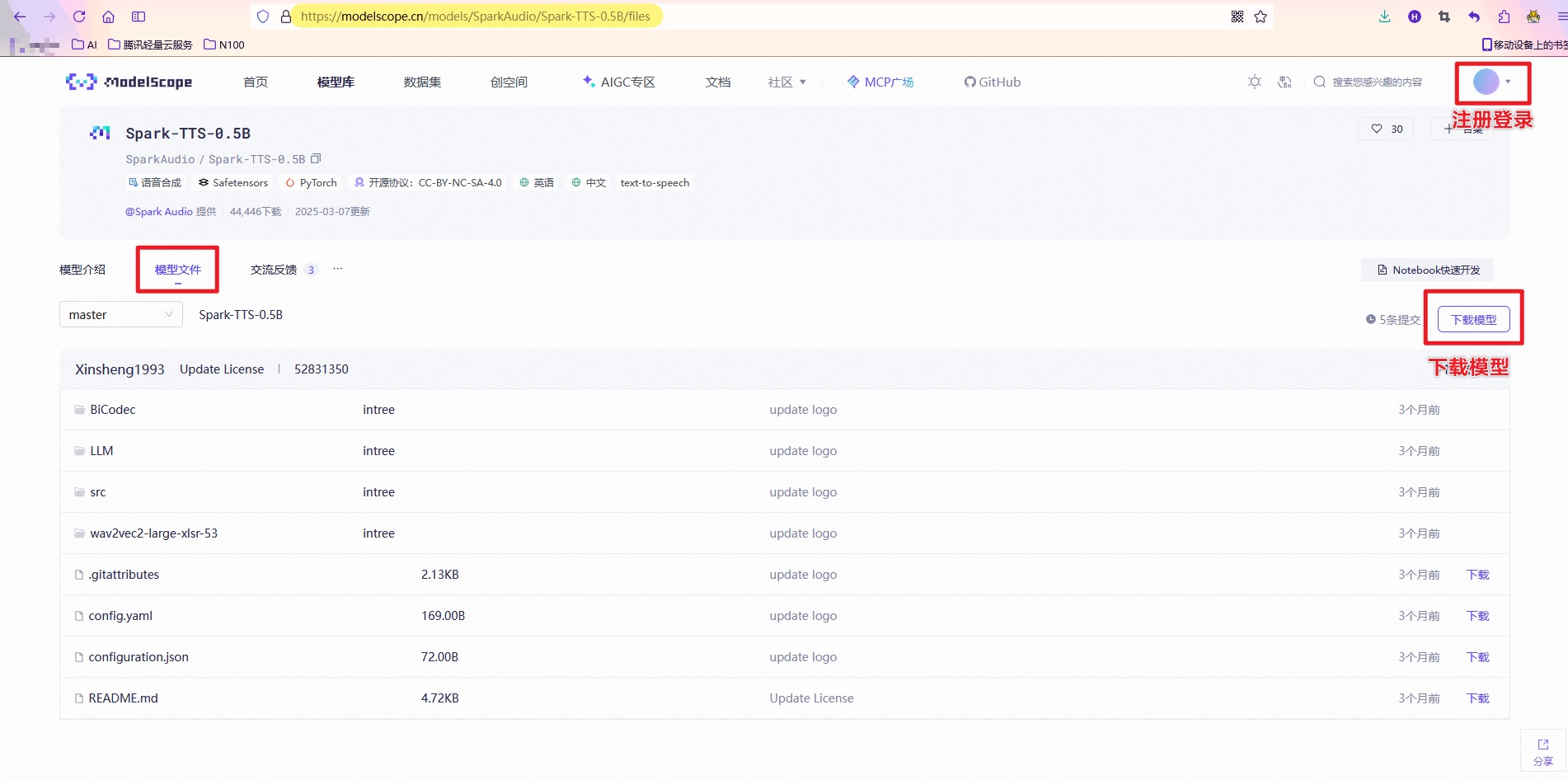This screenshot has width=1568, height=780.
Task: Toggle the browser sidebar panel icon
Action: (x=138, y=16)
